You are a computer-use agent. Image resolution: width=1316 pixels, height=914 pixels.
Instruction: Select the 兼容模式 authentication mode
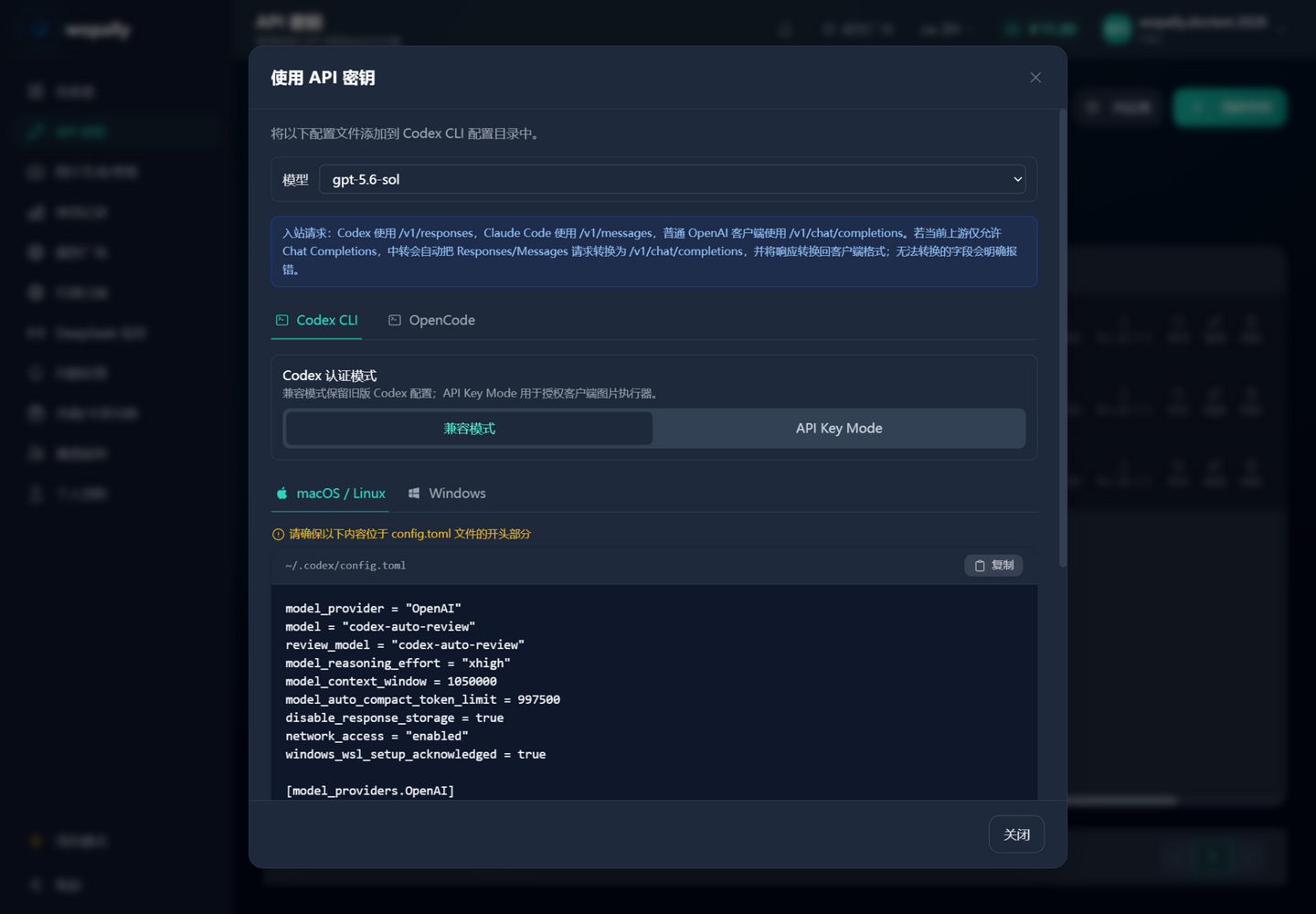click(470, 429)
